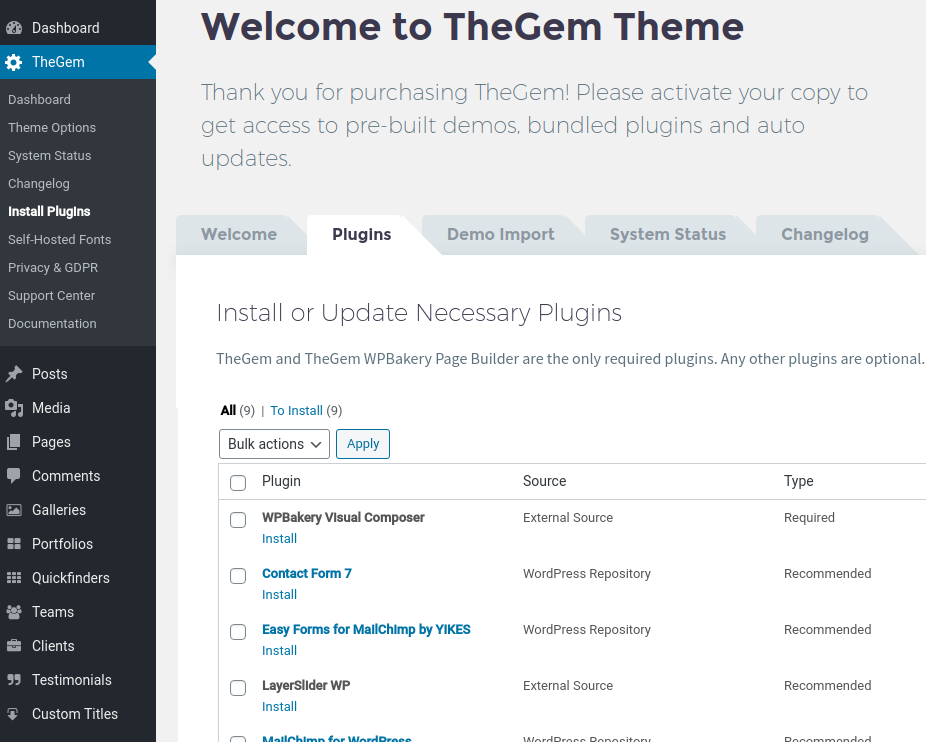Click the Testimonials quote icon
This screenshot has width=926, height=742.
[14, 680]
